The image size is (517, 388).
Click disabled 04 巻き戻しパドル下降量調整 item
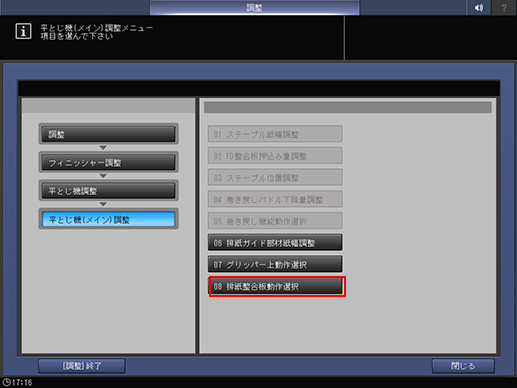point(275,199)
